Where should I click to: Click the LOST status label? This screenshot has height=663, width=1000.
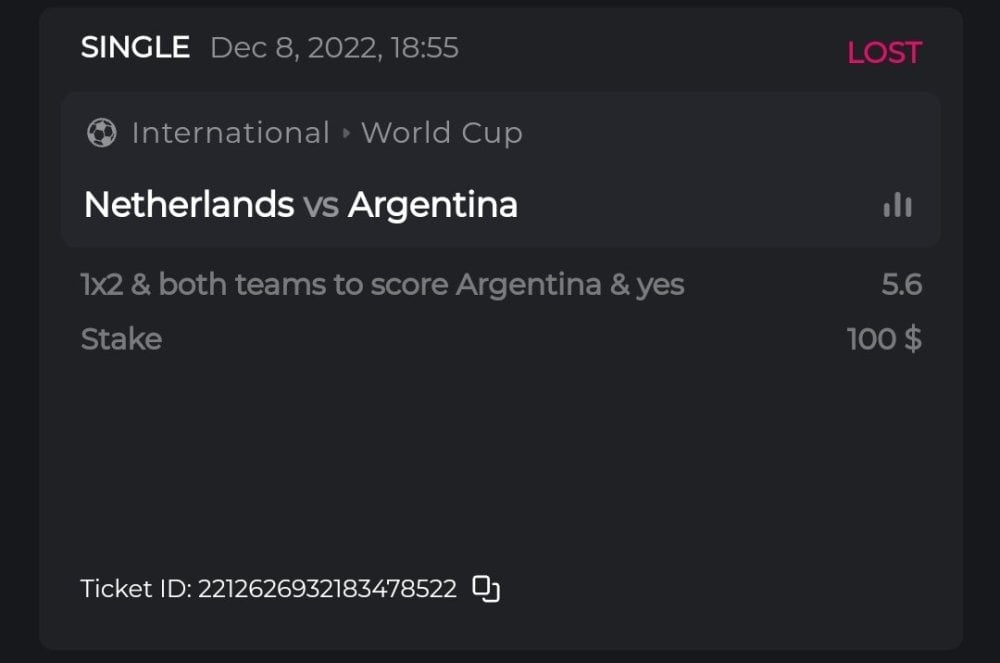point(883,53)
